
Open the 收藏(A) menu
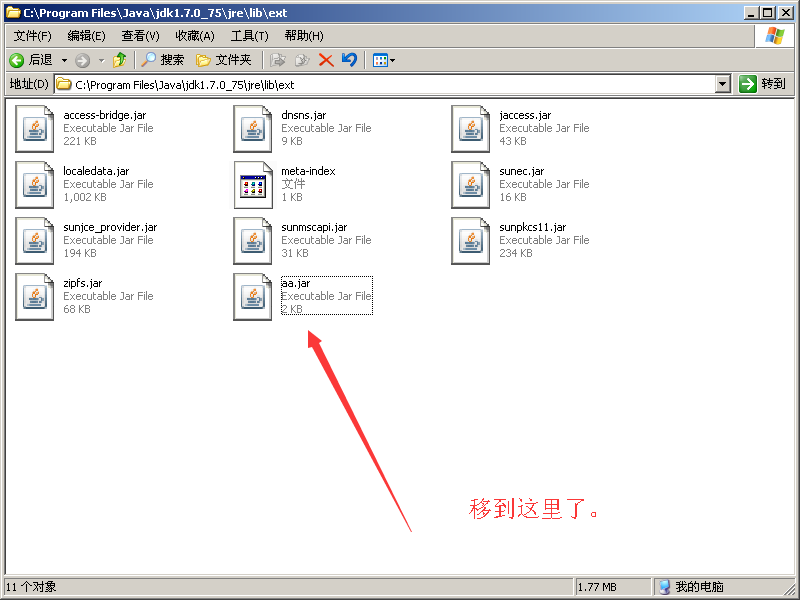click(x=195, y=36)
